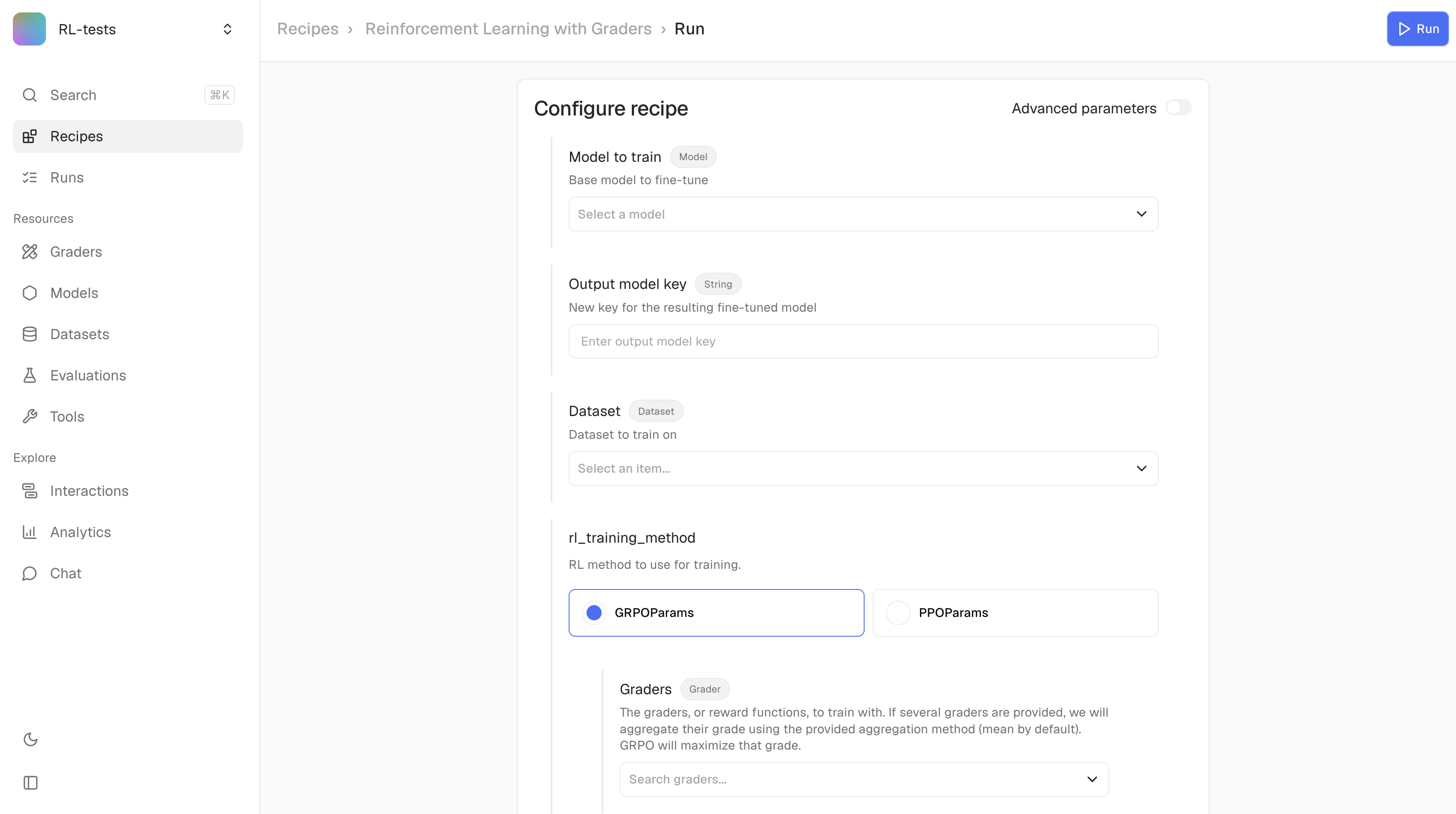Click the Analytics bar chart icon
Viewport: 1456px width, 814px height.
click(x=29, y=532)
